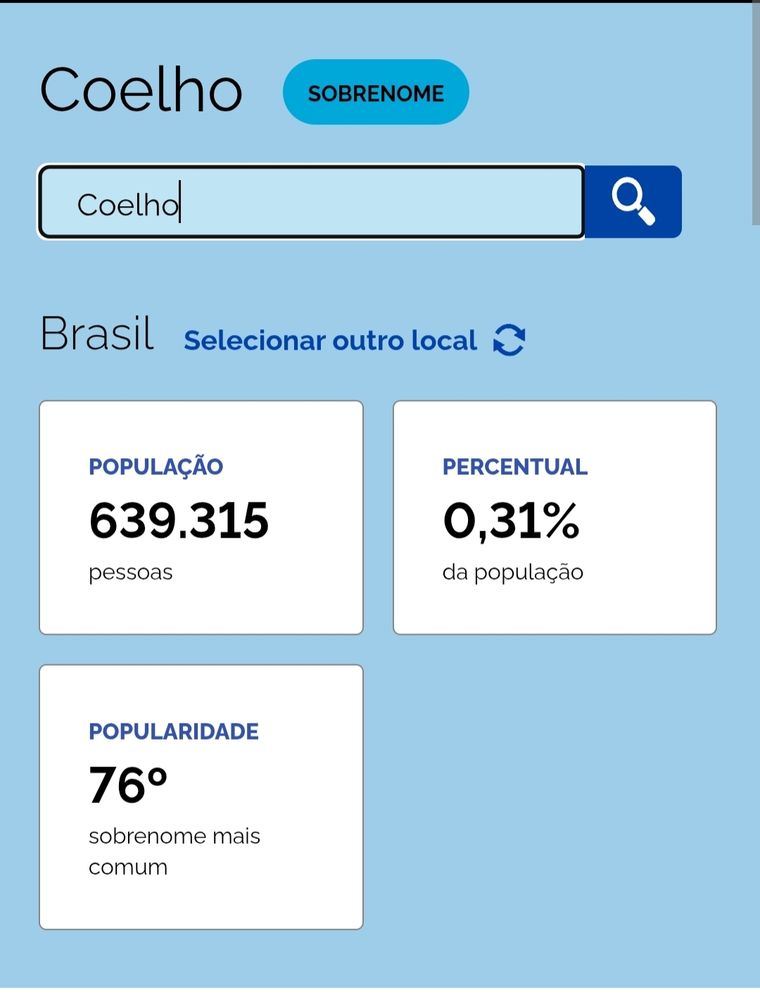The width and height of the screenshot is (760, 1000).
Task: Click the magnifying glass search button
Action: 633,202
